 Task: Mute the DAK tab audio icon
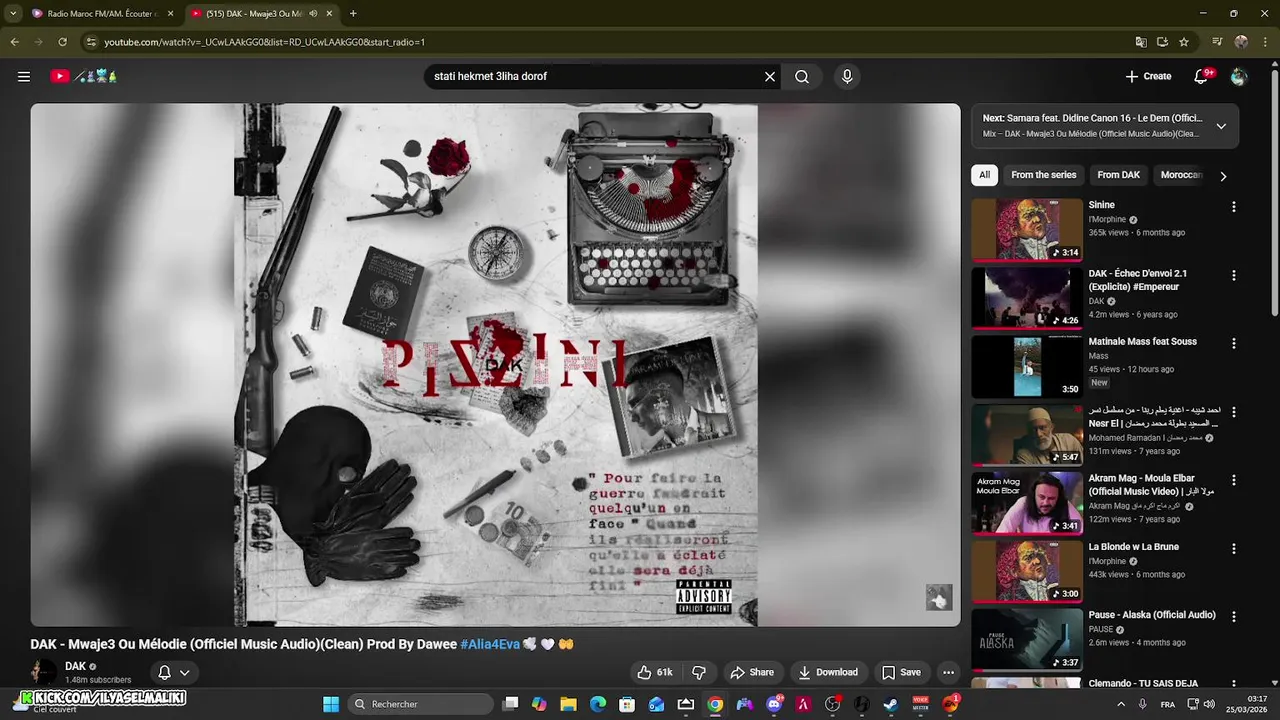tap(313, 14)
